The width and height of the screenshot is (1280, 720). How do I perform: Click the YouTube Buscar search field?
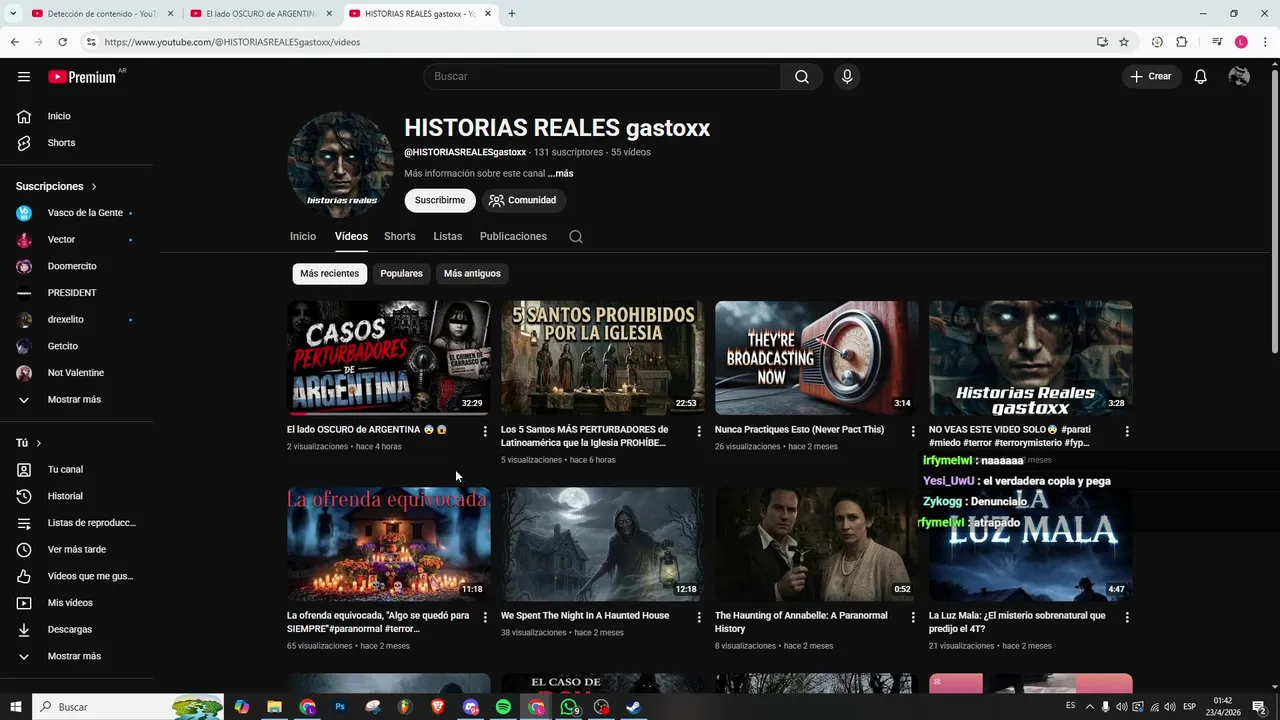click(602, 77)
